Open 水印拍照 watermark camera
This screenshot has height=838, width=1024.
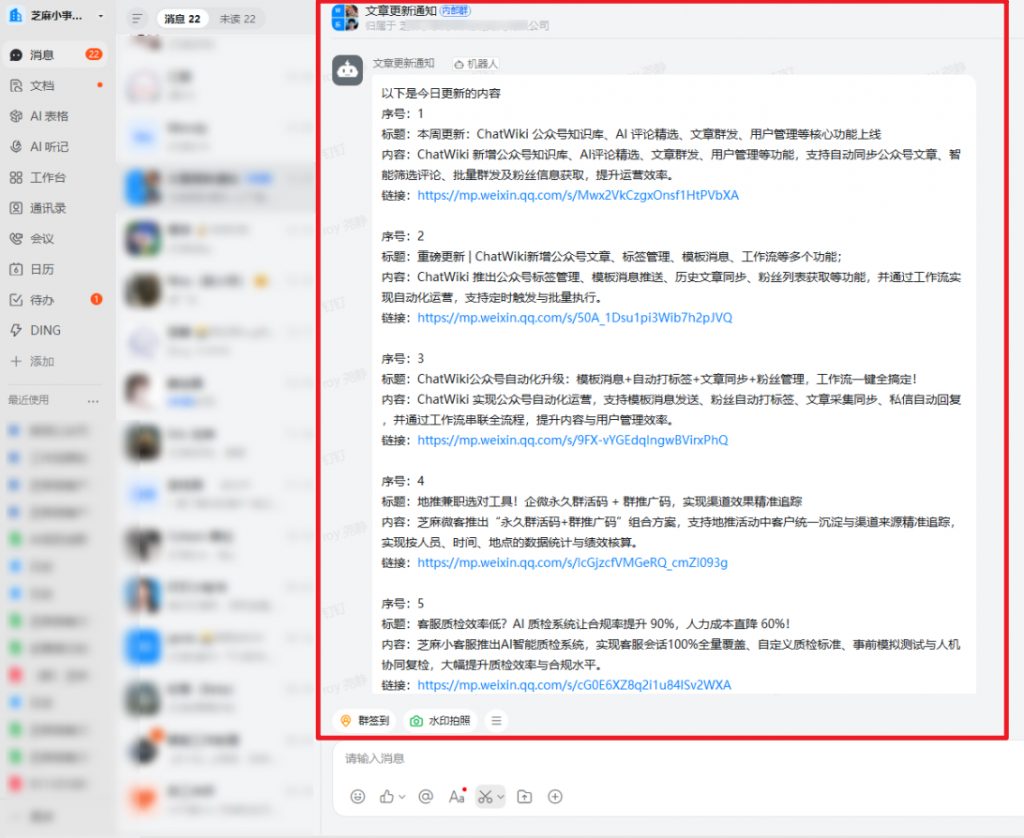[440, 719]
